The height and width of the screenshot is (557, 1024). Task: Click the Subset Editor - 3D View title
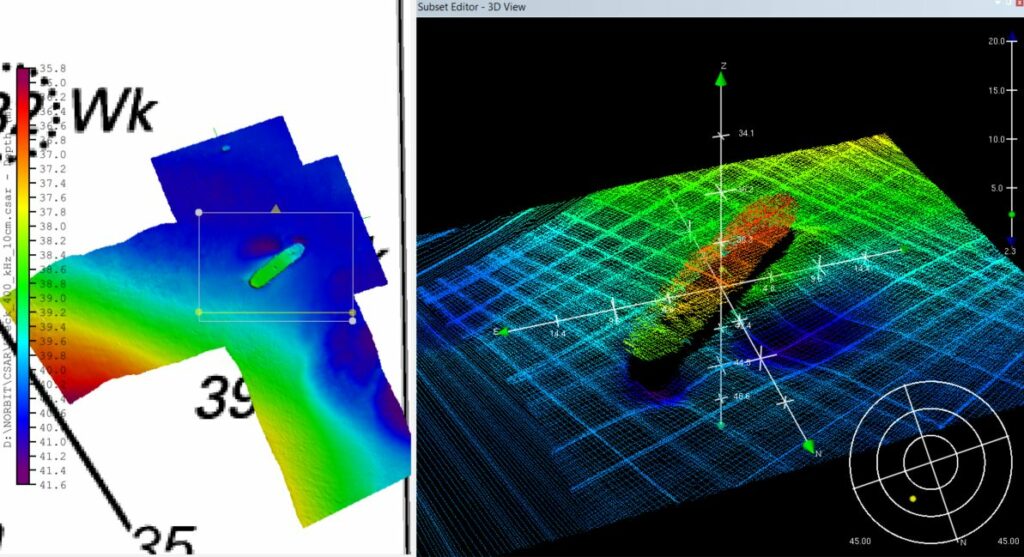tap(472, 7)
